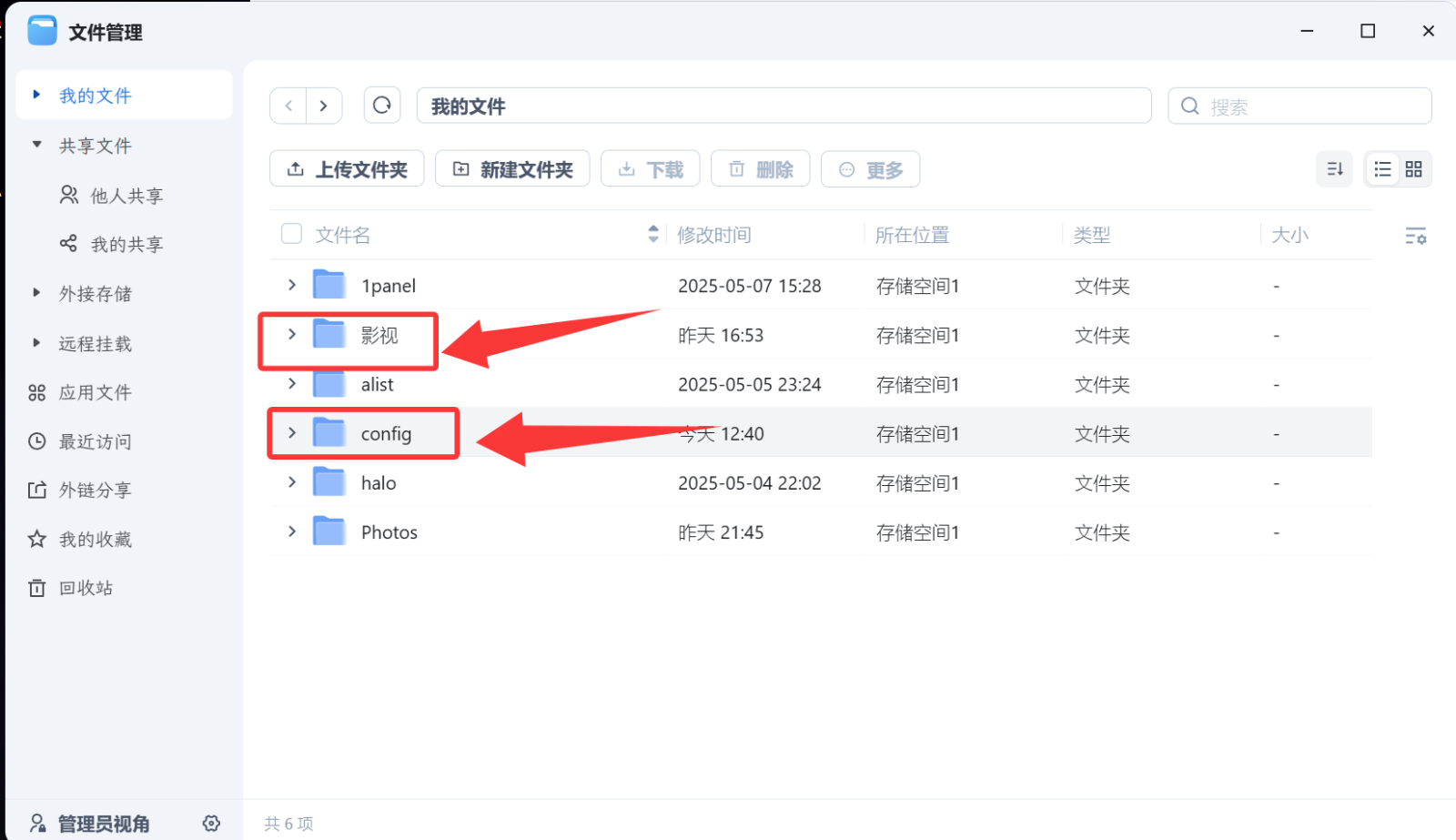Click the 管理员视角 admin icon
Screen dimensions: 1456x840
37,822
